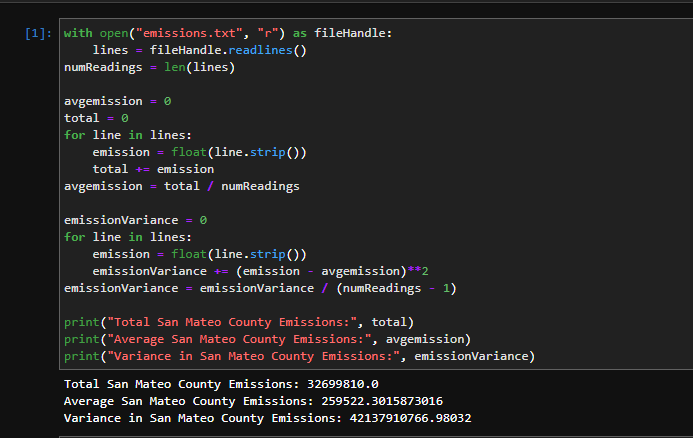The width and height of the screenshot is (693, 438).
Task: Click the cell execution prompt [1]:
Action: pos(38,34)
